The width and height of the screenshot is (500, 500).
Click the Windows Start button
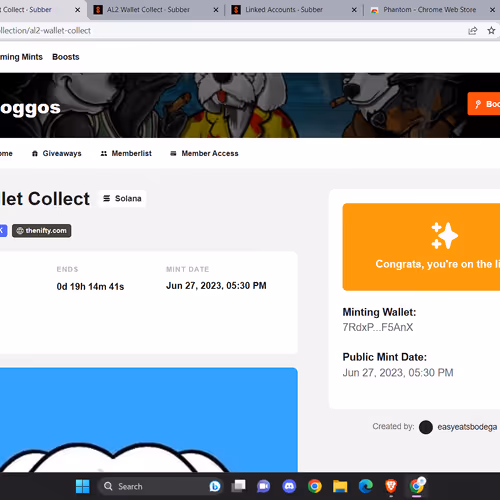click(x=82, y=486)
